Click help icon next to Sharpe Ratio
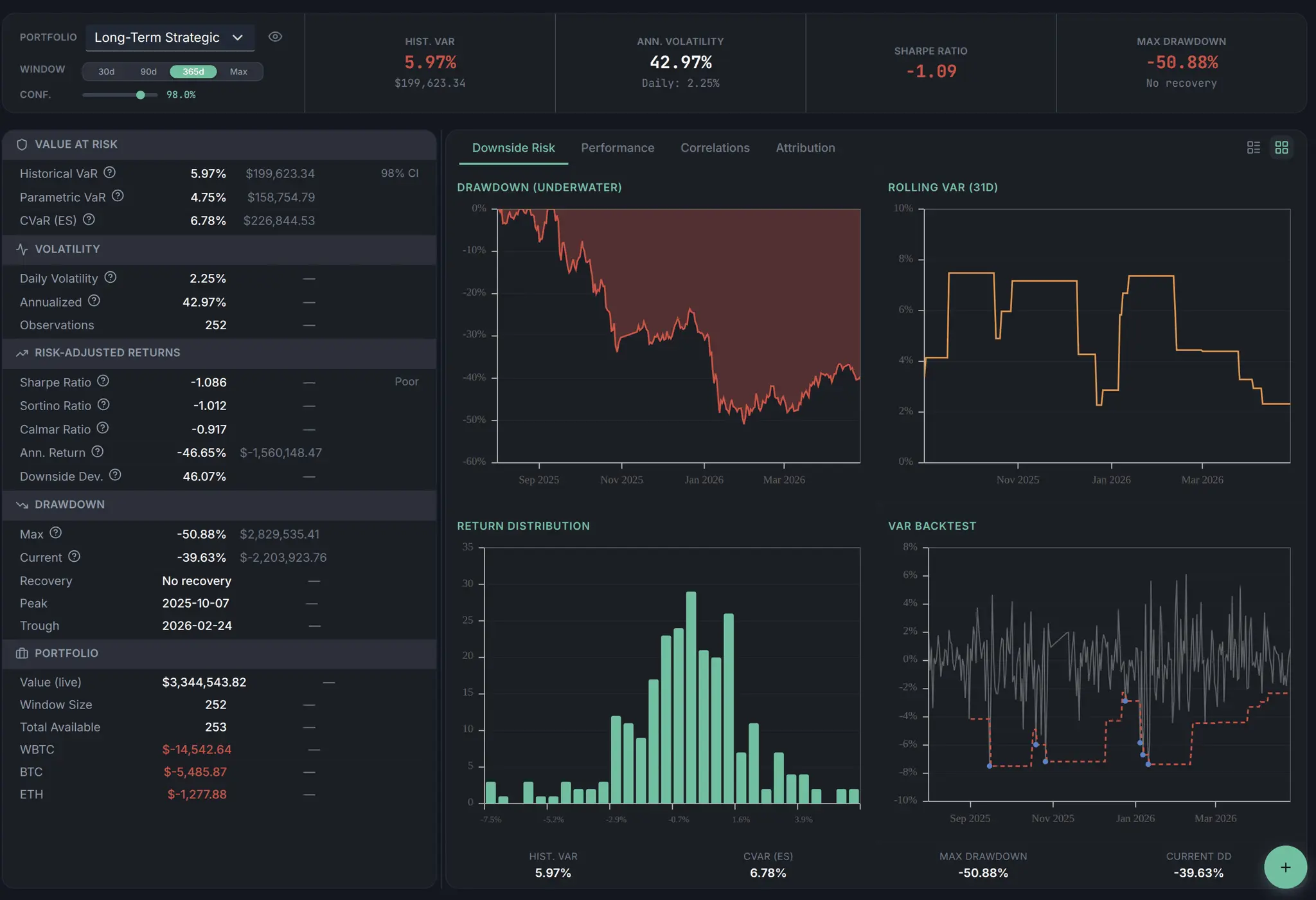Screen dimensions: 1316x900 [x=103, y=381]
